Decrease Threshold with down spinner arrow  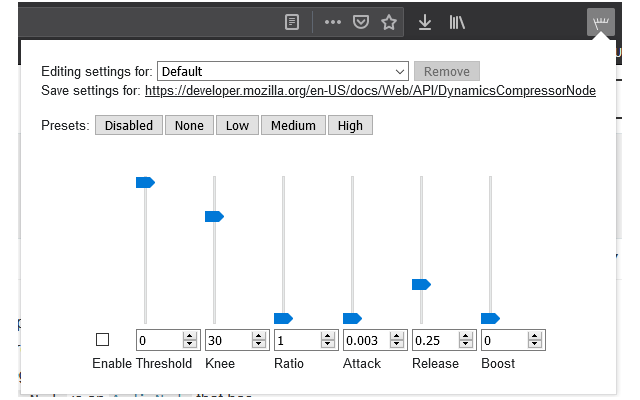coord(190,344)
